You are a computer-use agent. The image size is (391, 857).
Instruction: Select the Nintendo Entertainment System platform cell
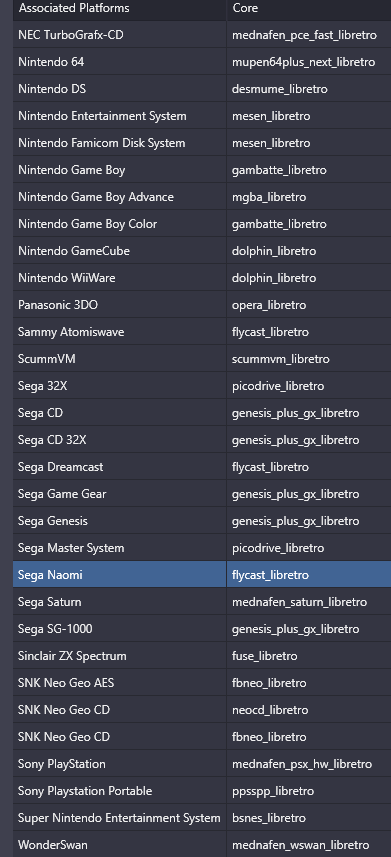coord(120,116)
